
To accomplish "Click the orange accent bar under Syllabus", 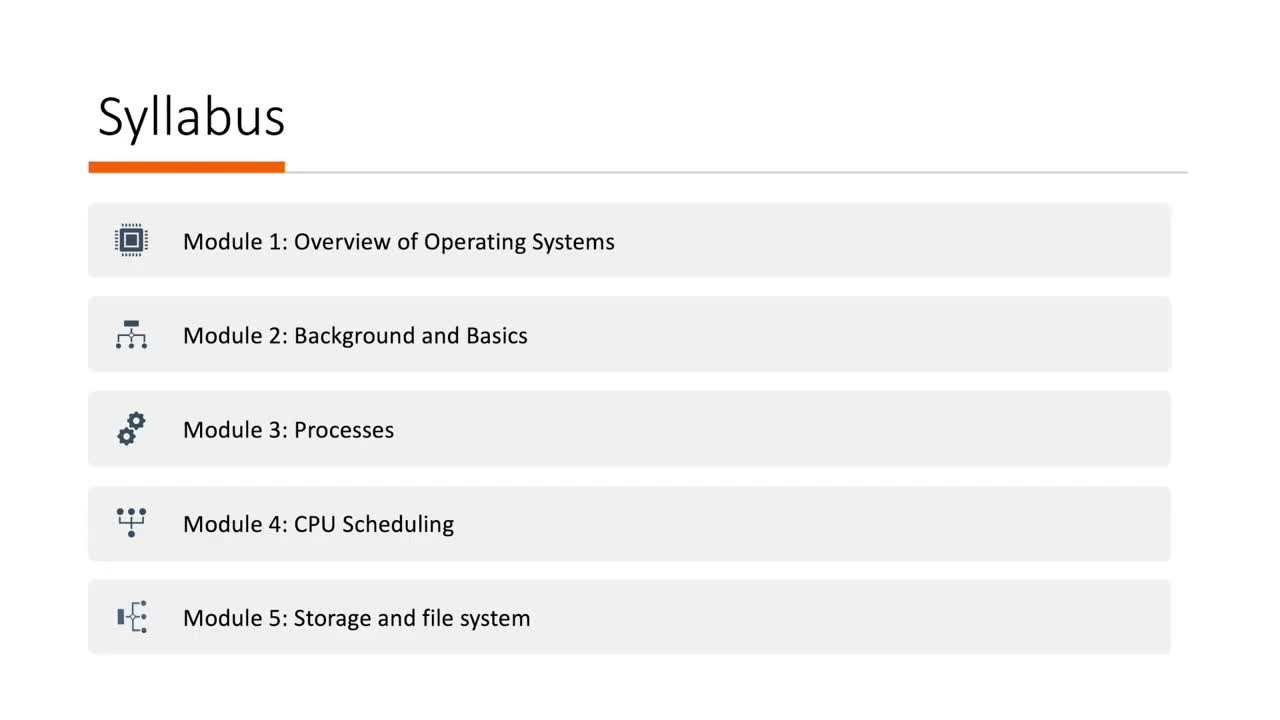I will click(x=187, y=167).
